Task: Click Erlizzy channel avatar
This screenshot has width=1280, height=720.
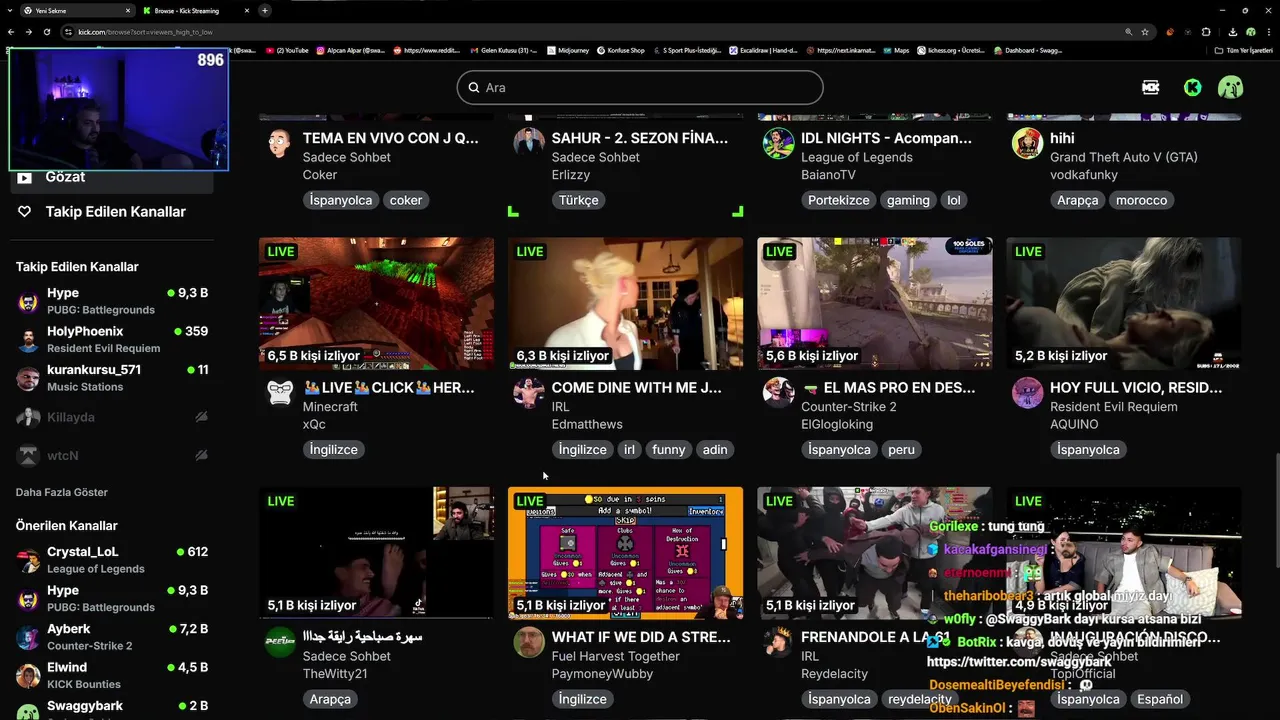Action: click(529, 143)
